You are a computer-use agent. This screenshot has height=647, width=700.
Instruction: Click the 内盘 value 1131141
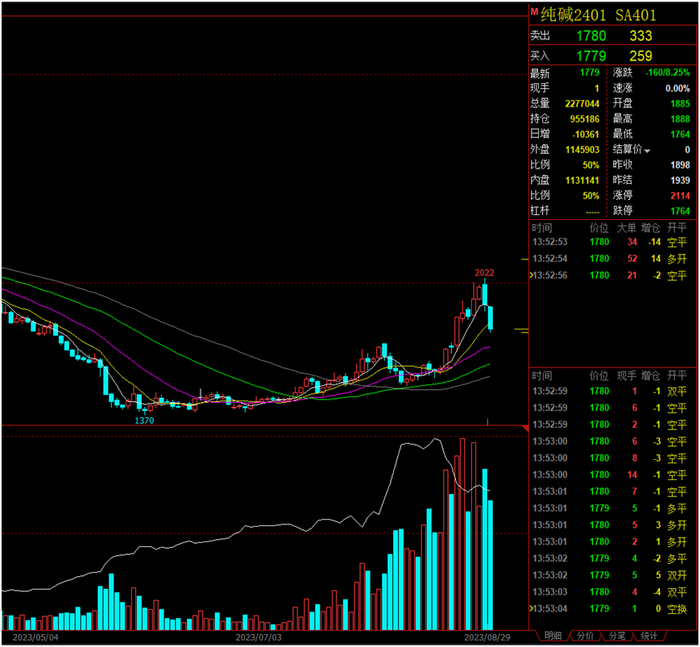582,180
